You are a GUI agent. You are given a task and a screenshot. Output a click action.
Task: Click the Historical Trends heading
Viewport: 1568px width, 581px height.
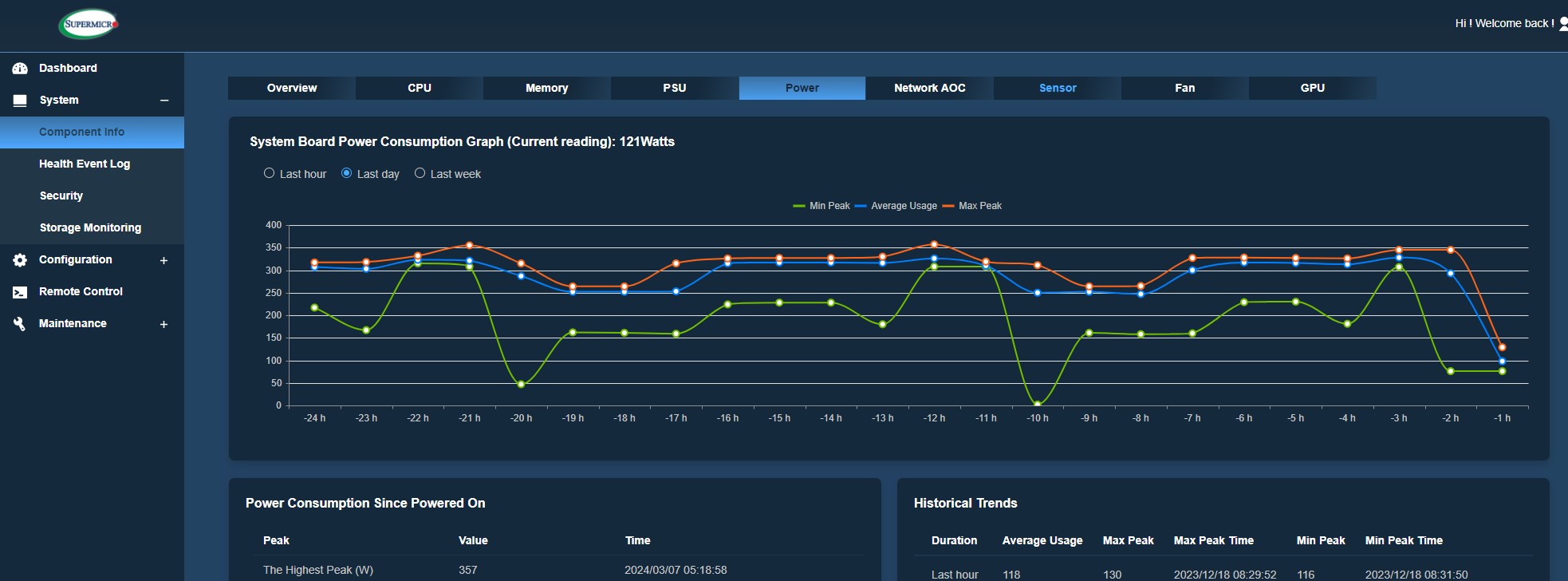965,504
